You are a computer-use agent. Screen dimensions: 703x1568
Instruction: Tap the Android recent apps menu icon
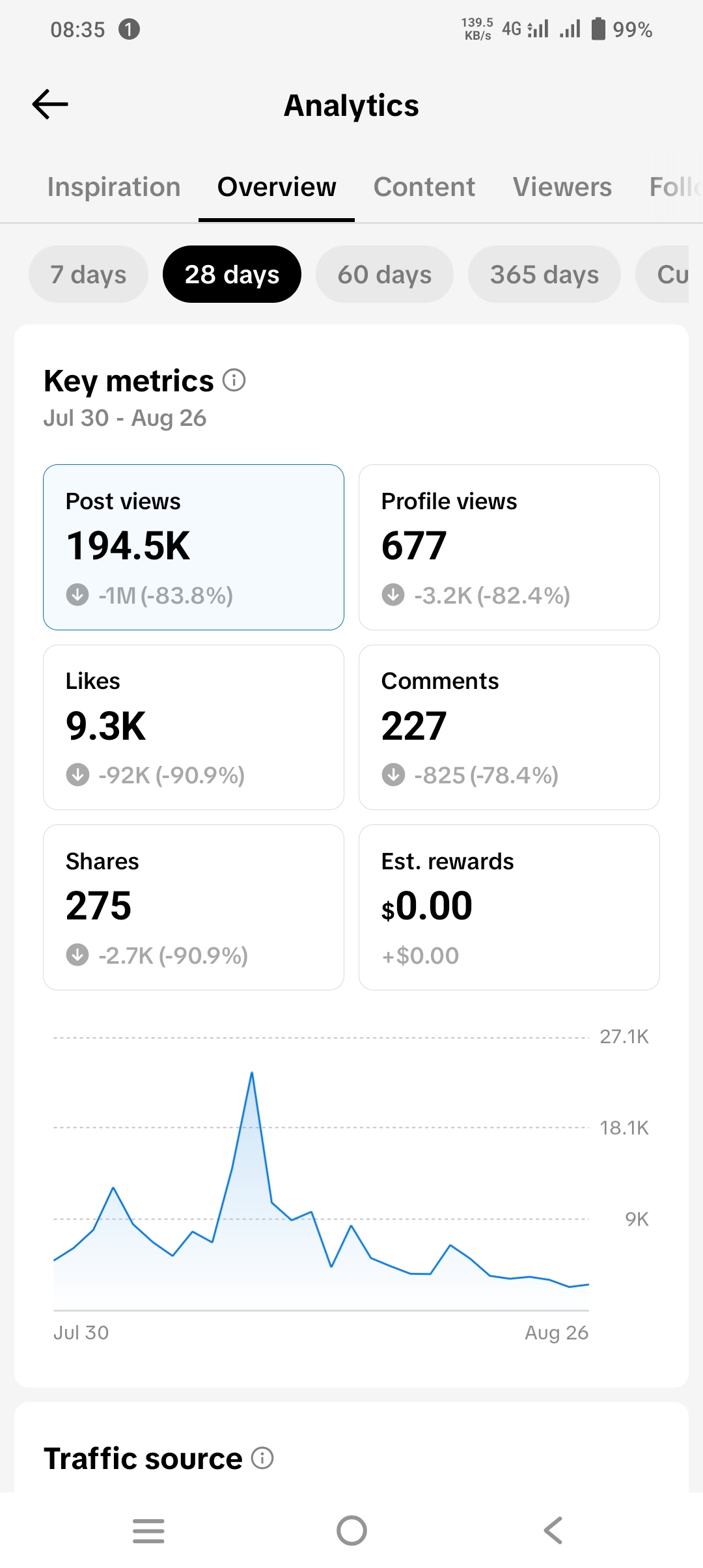tap(148, 1531)
